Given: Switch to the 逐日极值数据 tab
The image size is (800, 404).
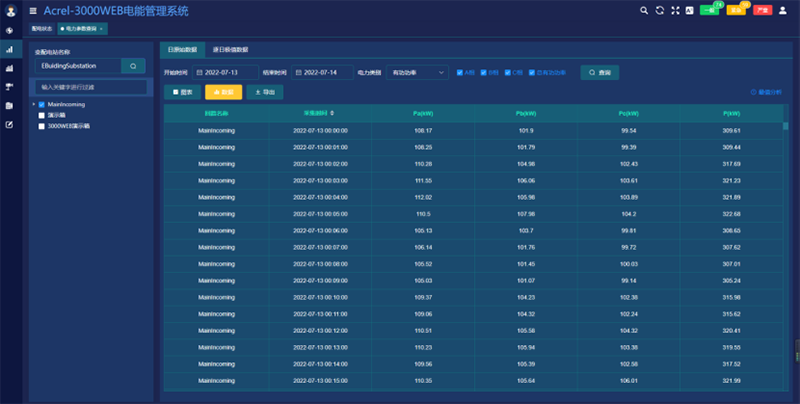Looking at the screenshot, I should pyautogui.click(x=230, y=48).
